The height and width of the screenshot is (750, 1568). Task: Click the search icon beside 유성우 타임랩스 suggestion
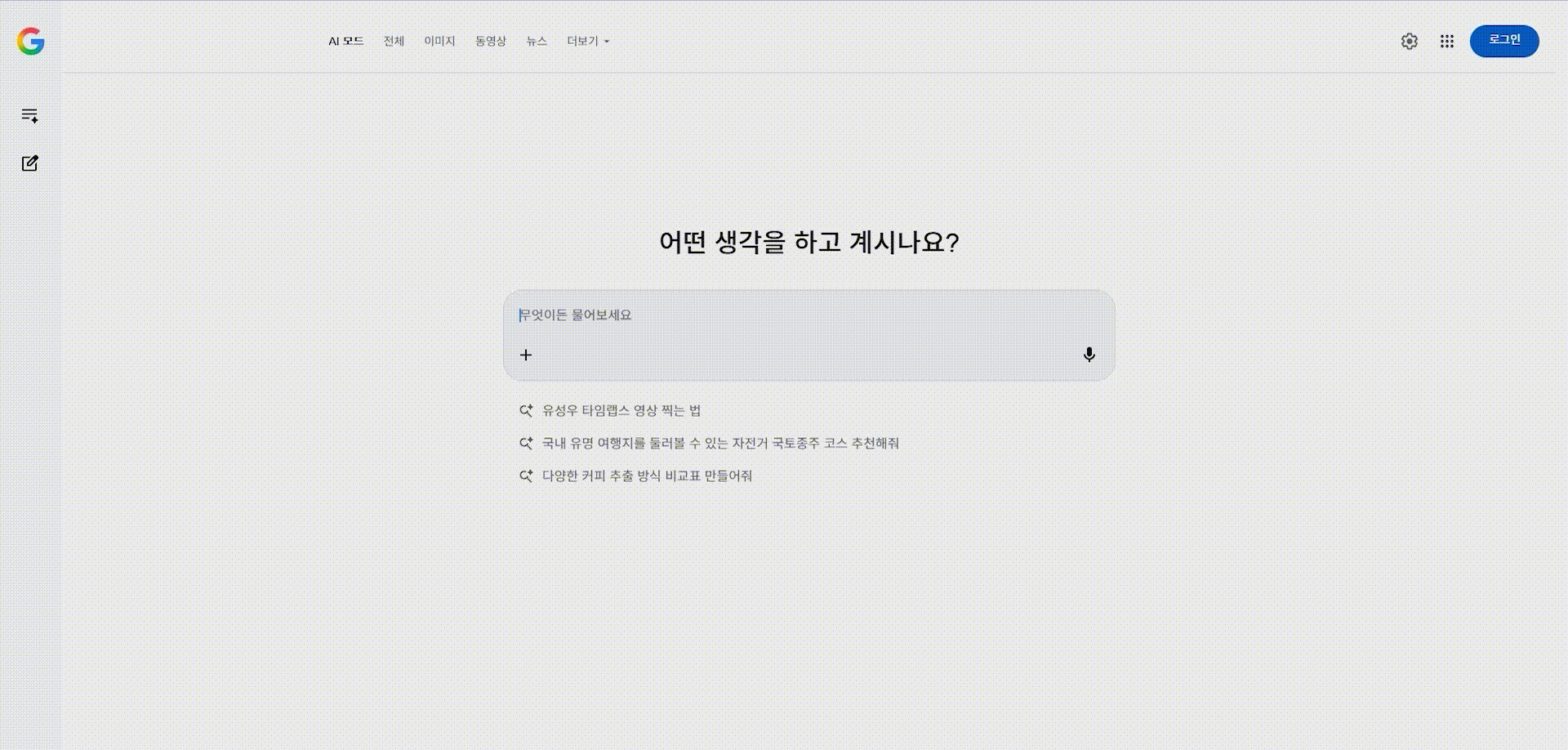tap(527, 410)
